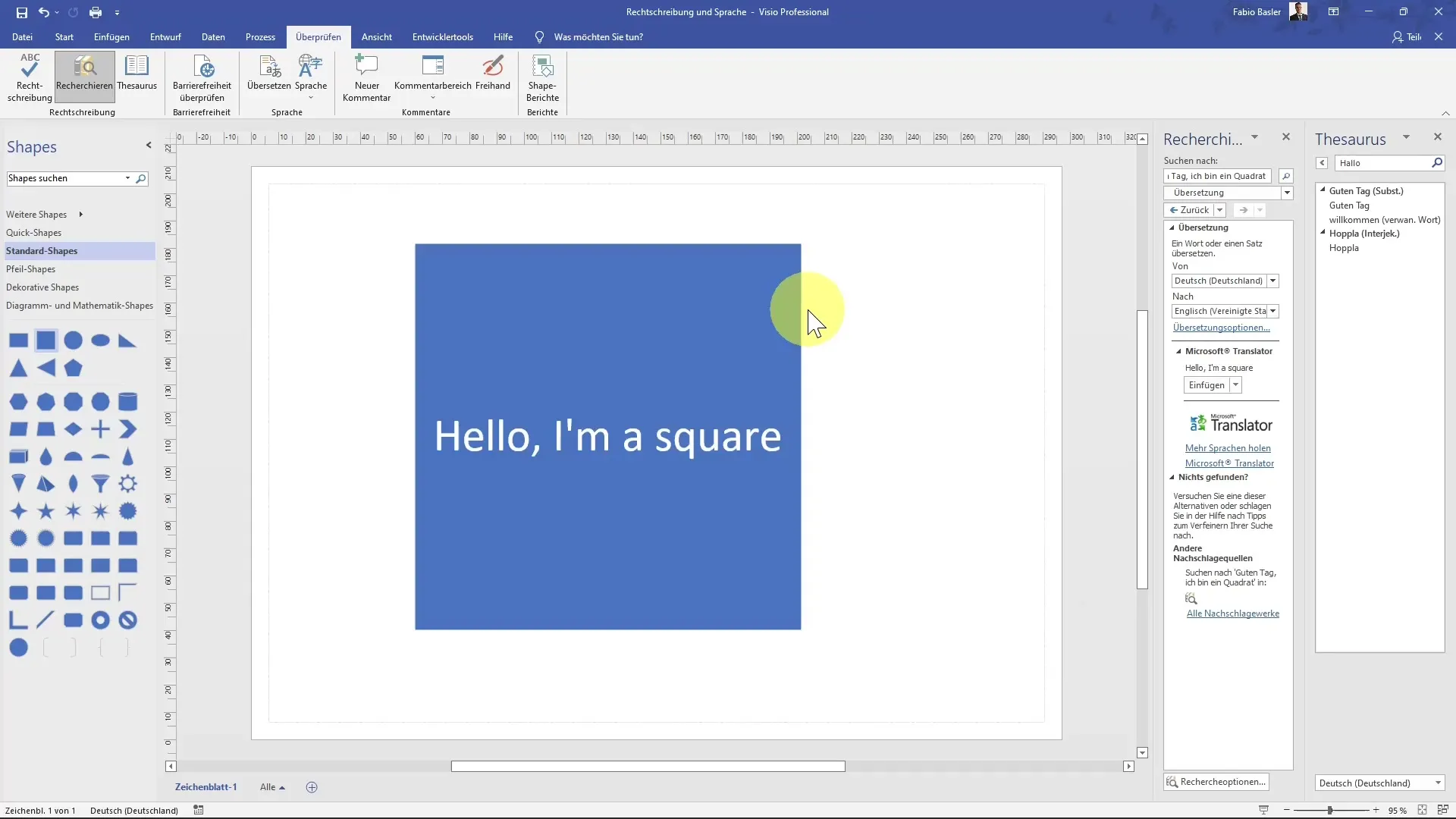Select the Überprüfen ribbon tab
The image size is (1456, 819).
tap(318, 37)
